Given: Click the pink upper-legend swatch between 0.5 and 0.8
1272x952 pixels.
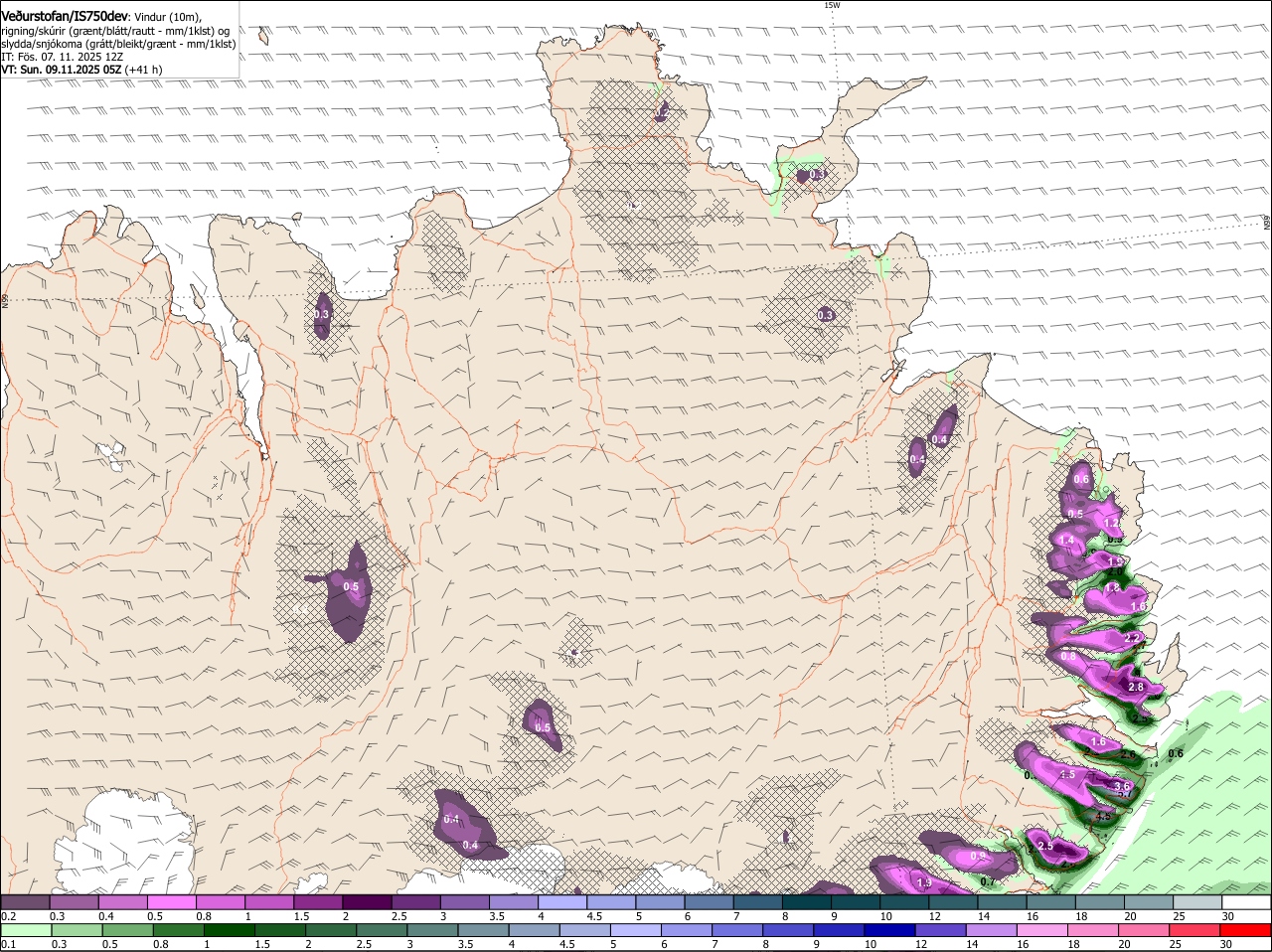Looking at the screenshot, I should pos(171,902).
